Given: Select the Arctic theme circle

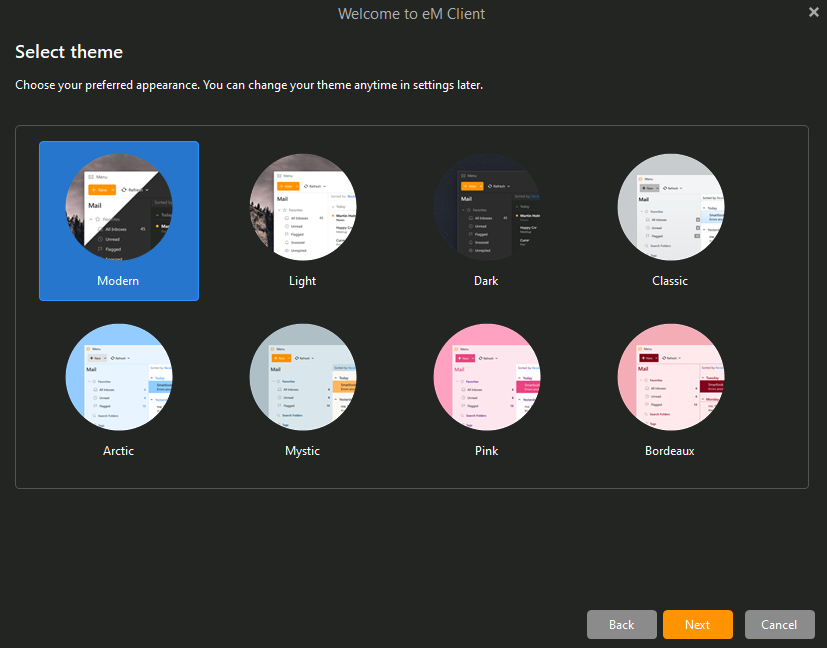Looking at the screenshot, I should pos(118,377).
